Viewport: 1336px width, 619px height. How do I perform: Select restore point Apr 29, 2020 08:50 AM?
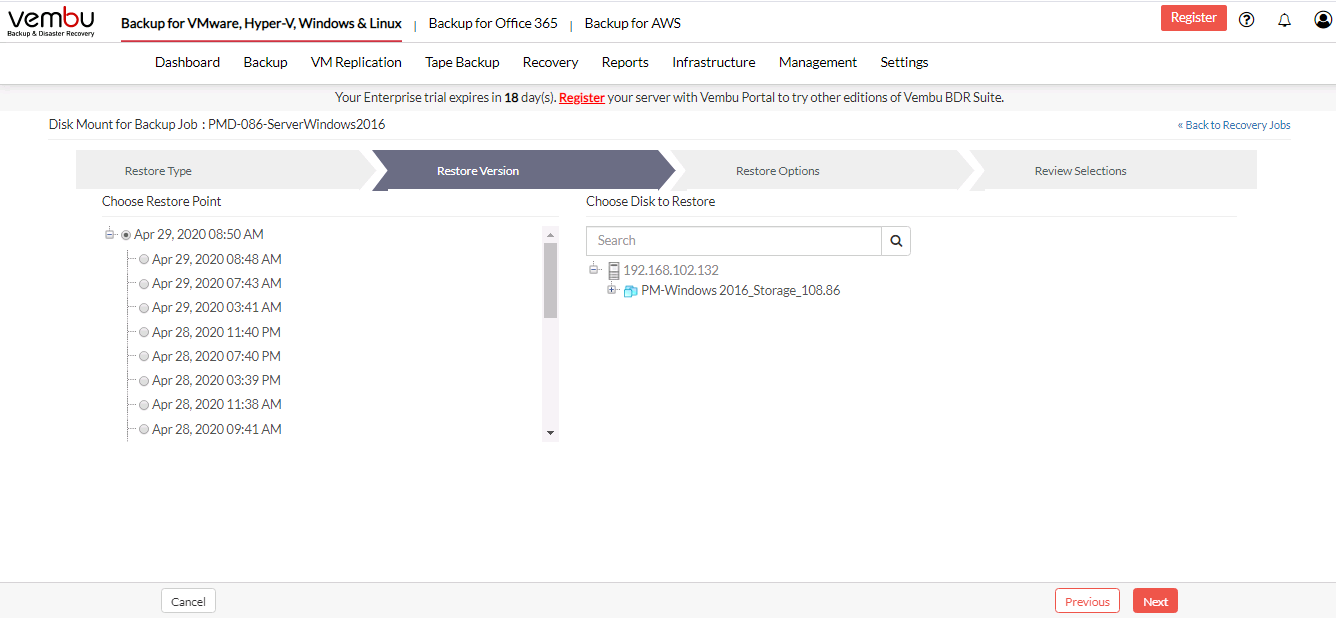pyautogui.click(x=126, y=235)
